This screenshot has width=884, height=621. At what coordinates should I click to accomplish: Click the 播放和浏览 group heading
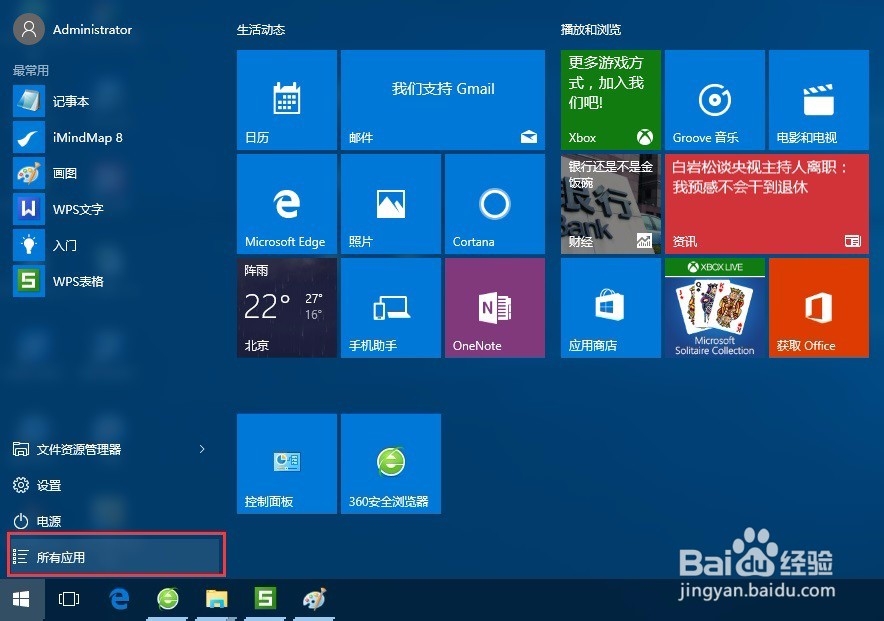[591, 30]
